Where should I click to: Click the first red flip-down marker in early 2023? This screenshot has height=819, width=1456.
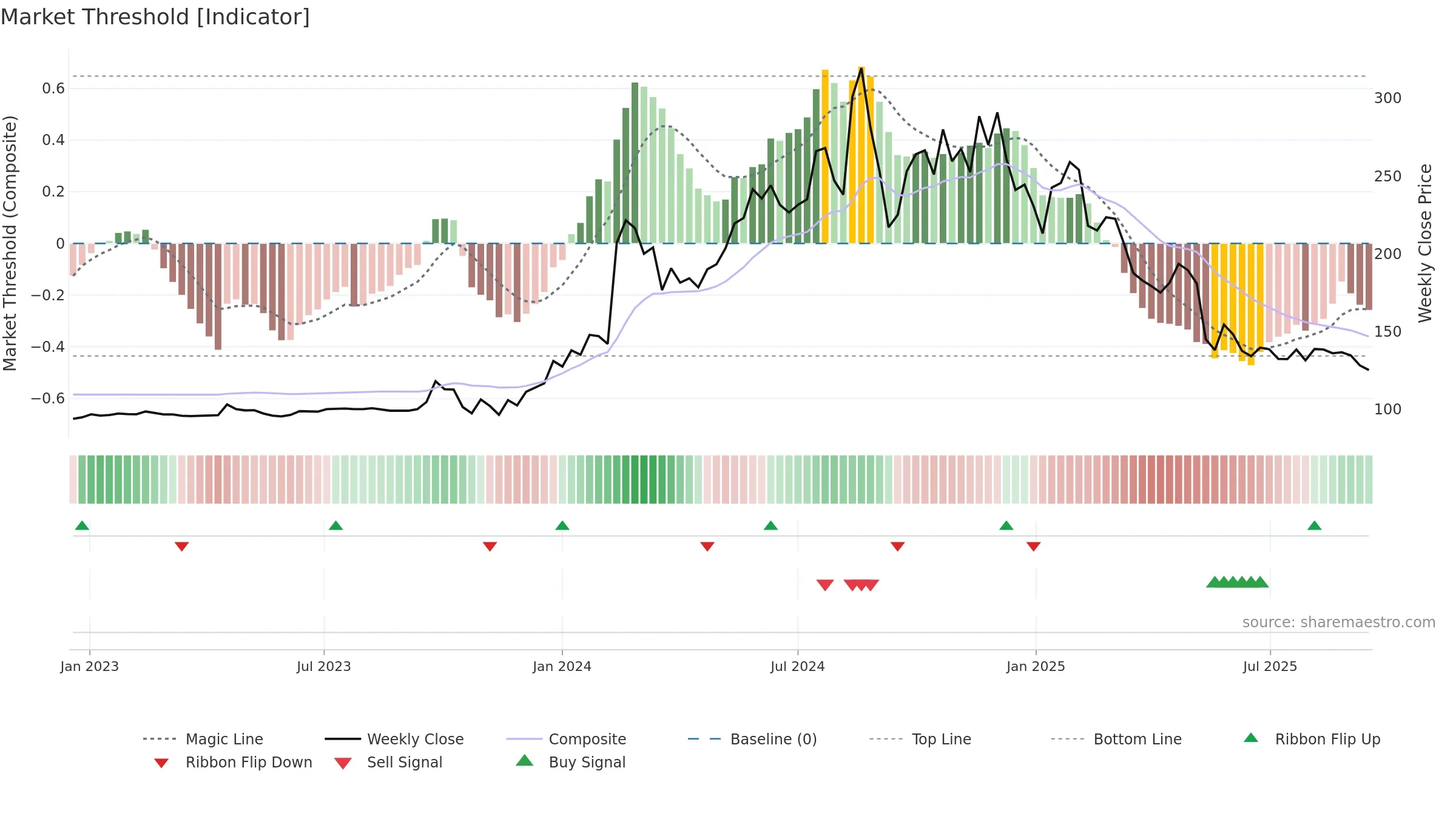pyautogui.click(x=181, y=546)
